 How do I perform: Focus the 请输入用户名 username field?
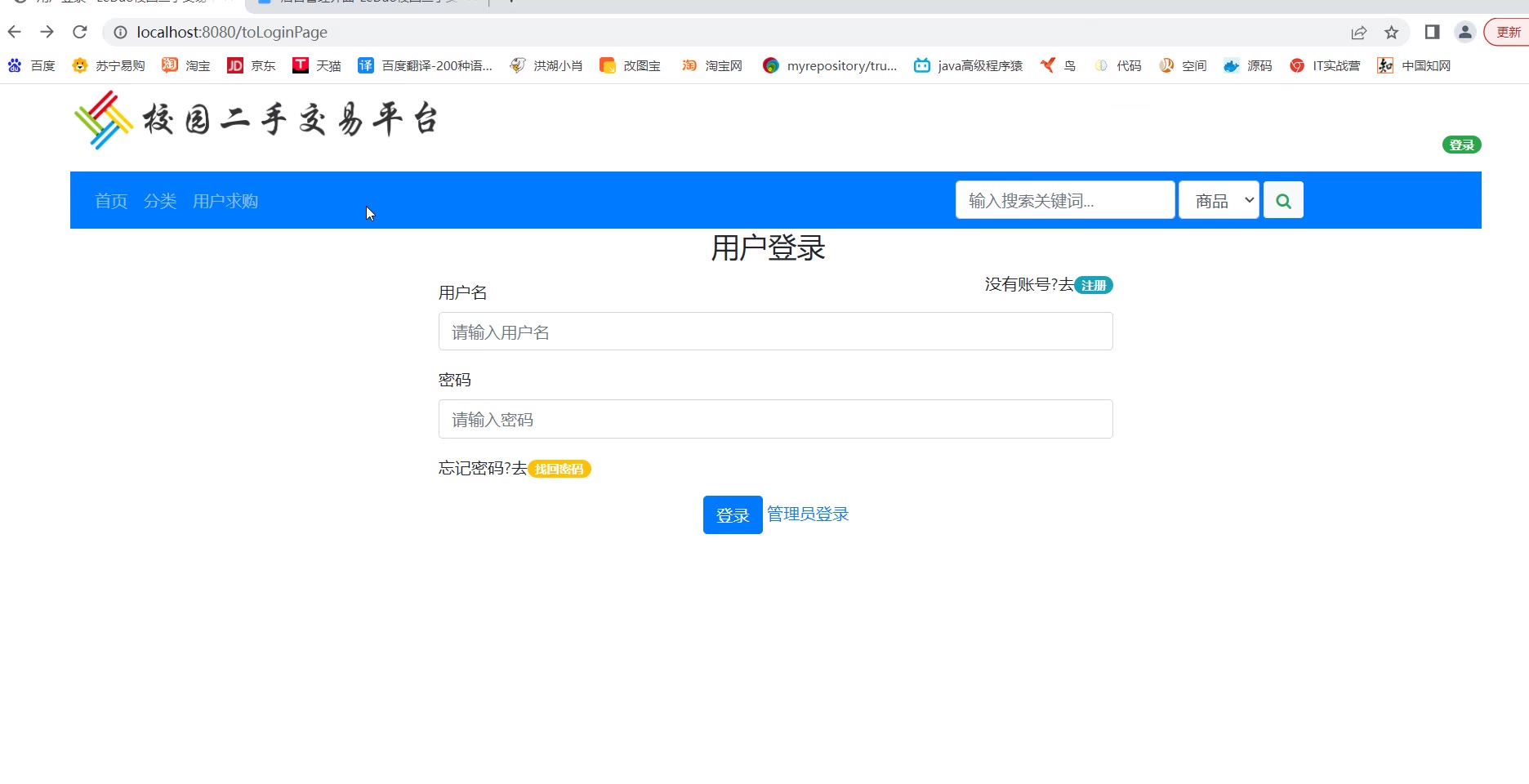coord(775,332)
